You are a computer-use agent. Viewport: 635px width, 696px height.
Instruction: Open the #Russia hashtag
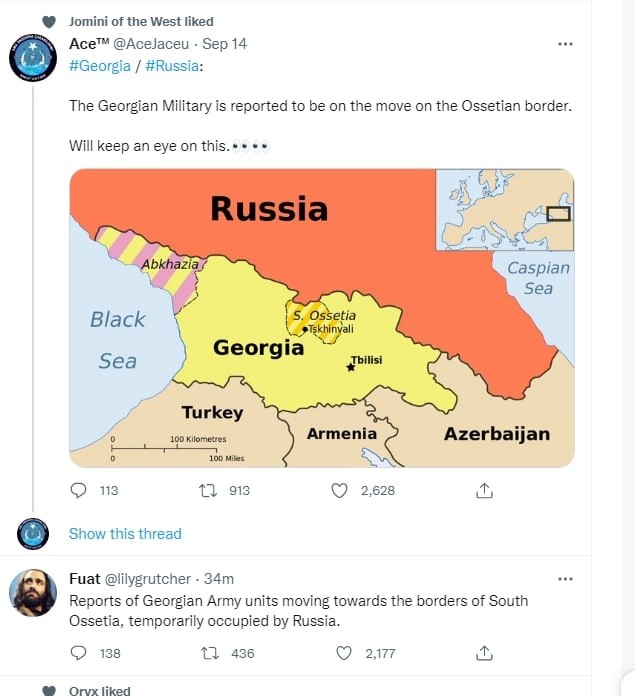point(172,66)
